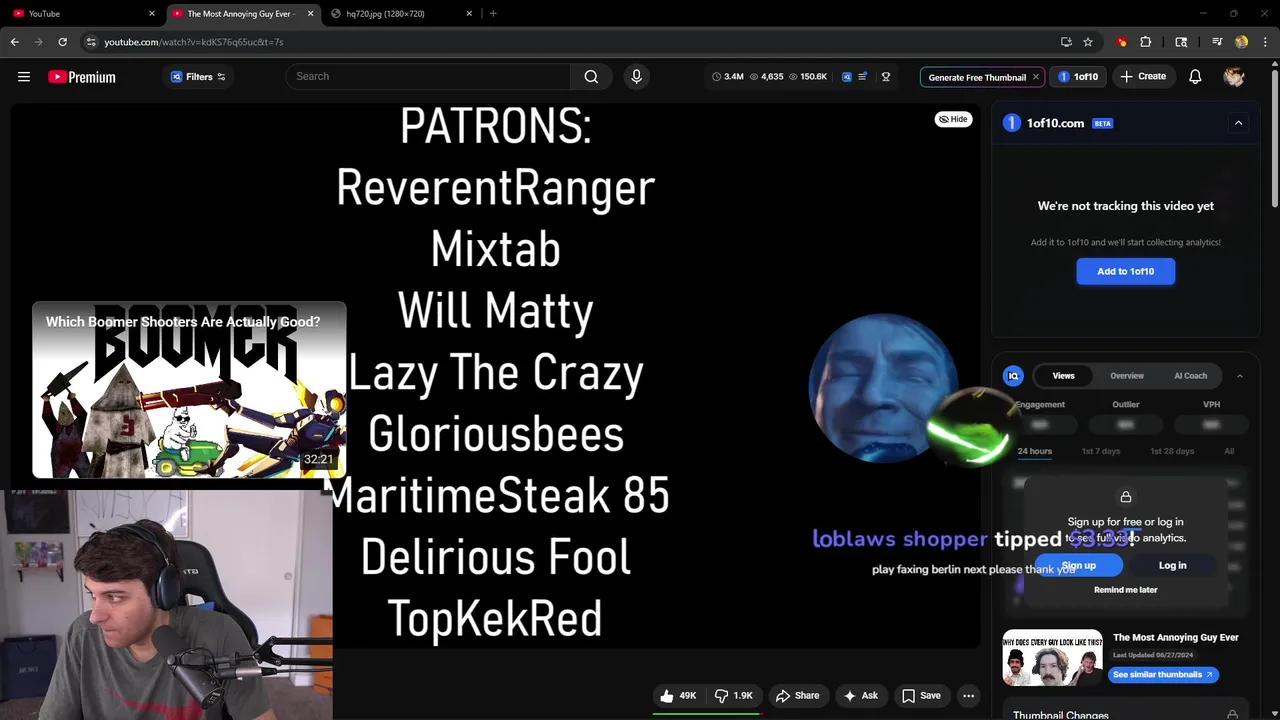Close the hq720.jpg tab
This screenshot has width=1280, height=720.
[470, 13]
